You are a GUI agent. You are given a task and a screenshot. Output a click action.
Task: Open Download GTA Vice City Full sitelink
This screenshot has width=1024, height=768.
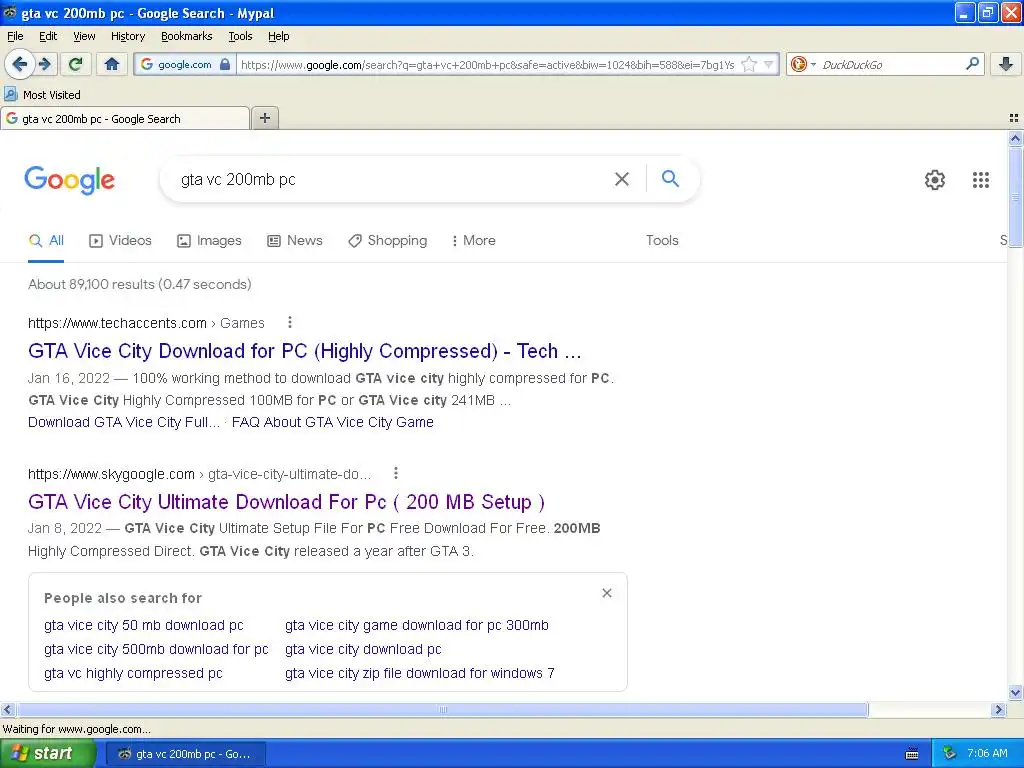click(x=123, y=422)
